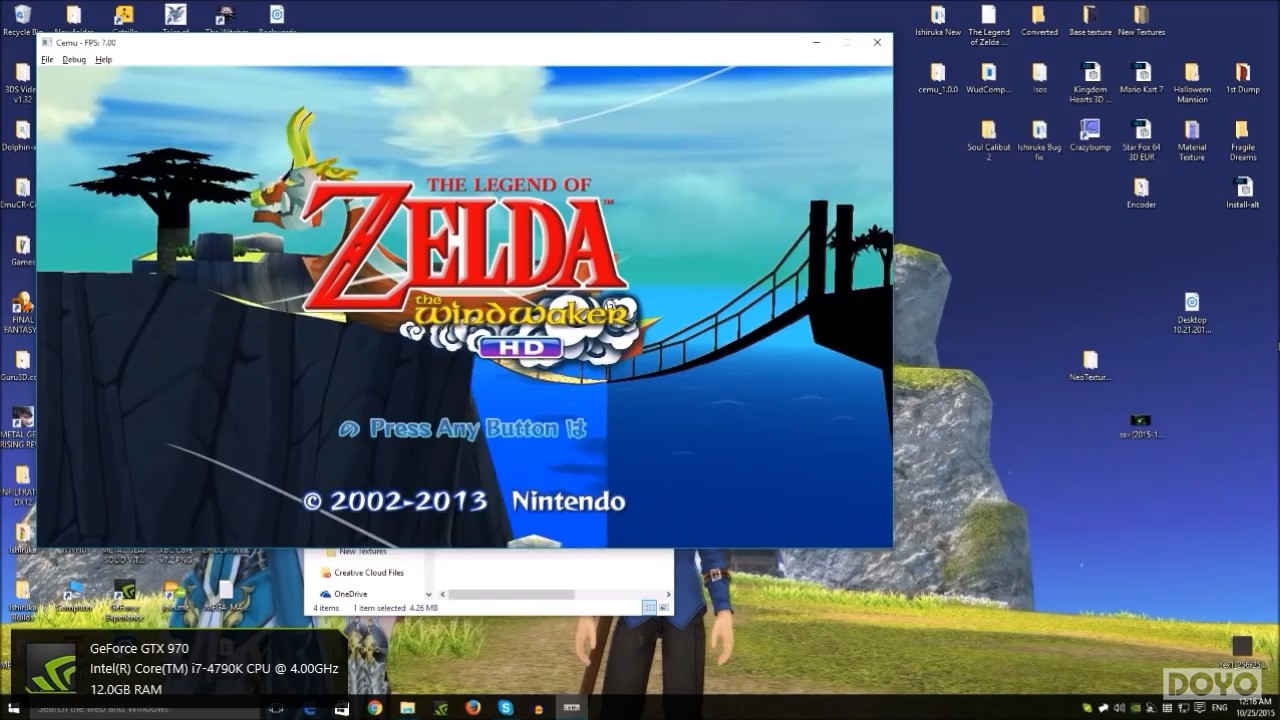This screenshot has width=1280, height=720.
Task: Open Microsoft Edge from the taskbar
Action: click(x=309, y=708)
